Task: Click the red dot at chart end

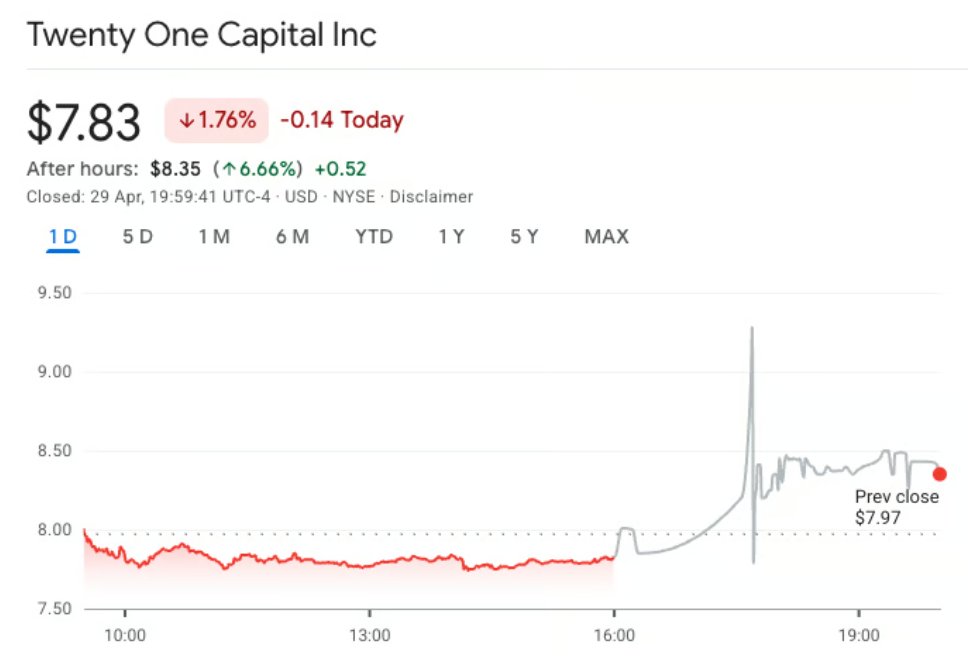Action: click(x=939, y=474)
